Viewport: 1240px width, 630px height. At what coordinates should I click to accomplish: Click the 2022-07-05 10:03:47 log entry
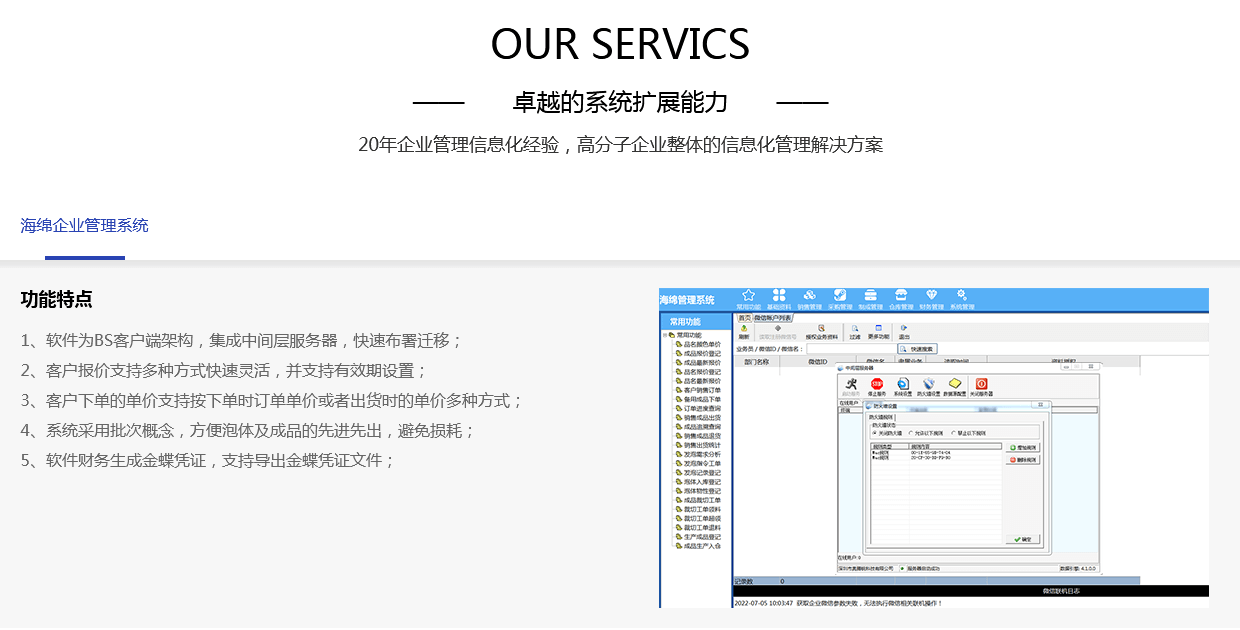point(838,603)
